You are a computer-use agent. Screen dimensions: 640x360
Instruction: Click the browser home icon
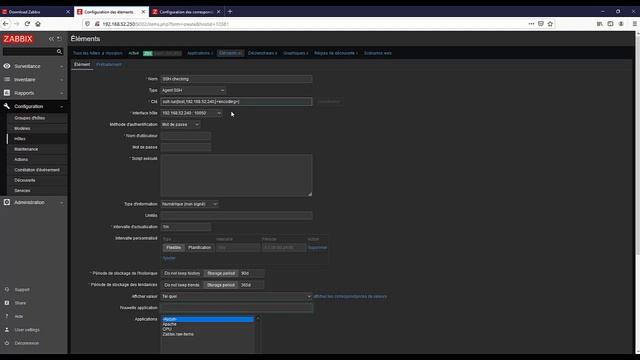[x=38, y=24]
